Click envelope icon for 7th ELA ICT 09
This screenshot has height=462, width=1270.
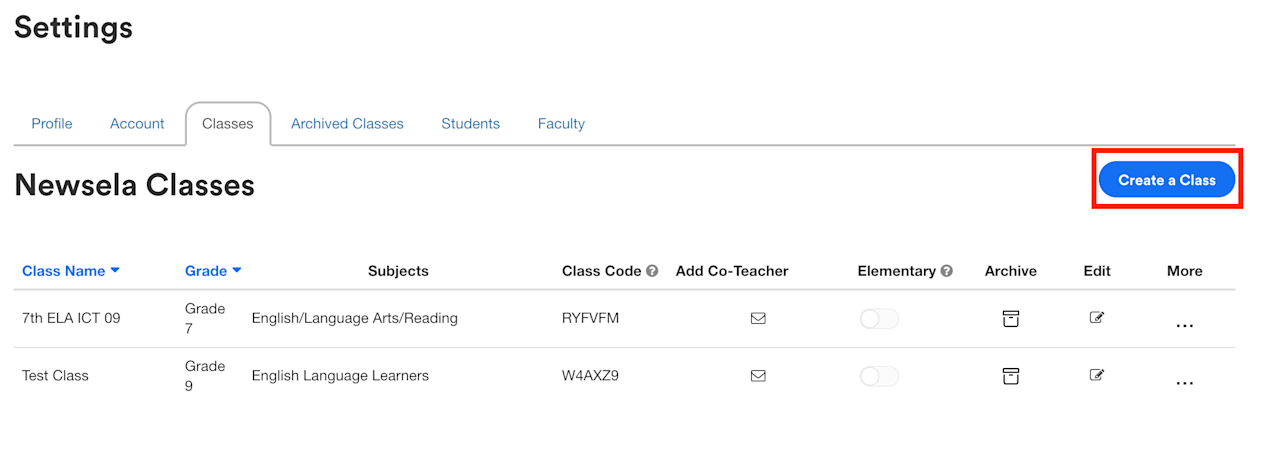point(758,319)
